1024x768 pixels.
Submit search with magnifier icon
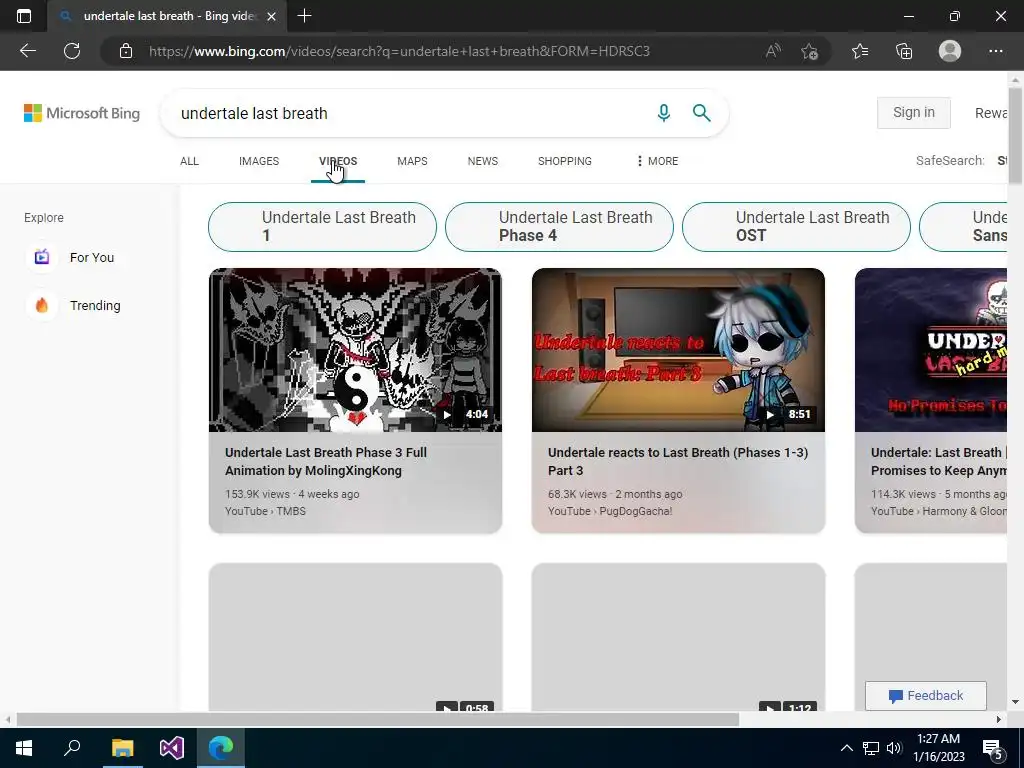click(701, 113)
